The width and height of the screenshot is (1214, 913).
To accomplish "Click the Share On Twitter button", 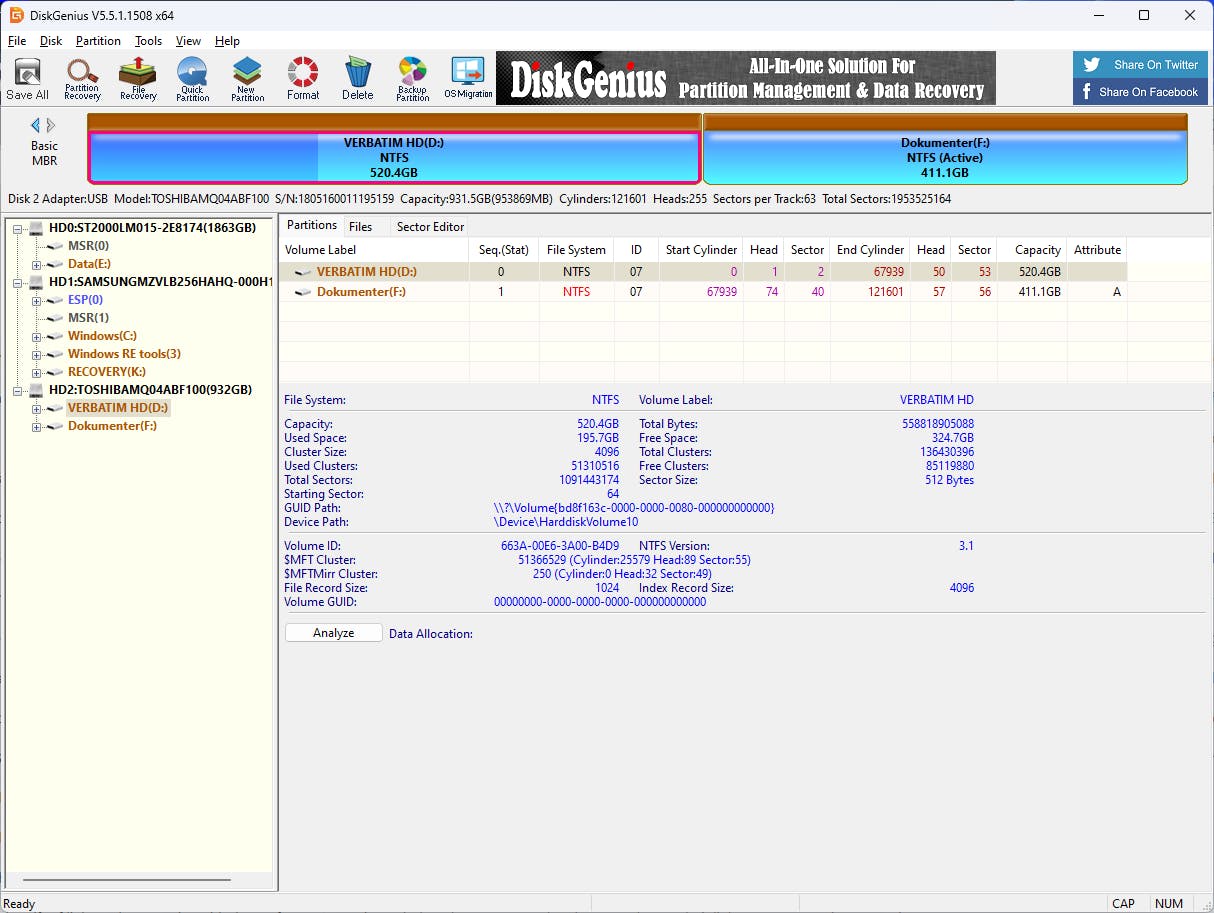I will (x=1140, y=65).
